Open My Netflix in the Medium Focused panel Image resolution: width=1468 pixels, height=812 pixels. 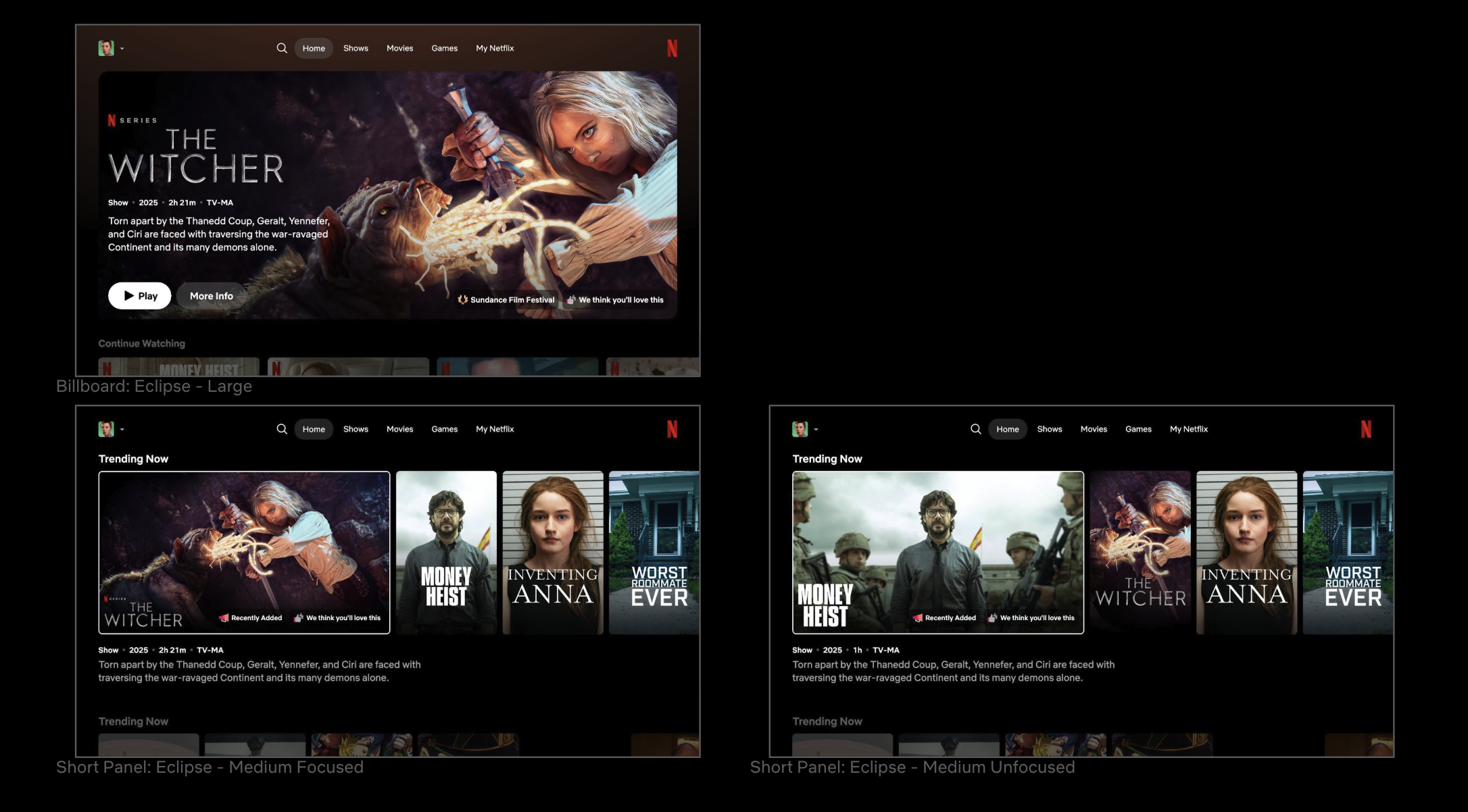[495, 429]
